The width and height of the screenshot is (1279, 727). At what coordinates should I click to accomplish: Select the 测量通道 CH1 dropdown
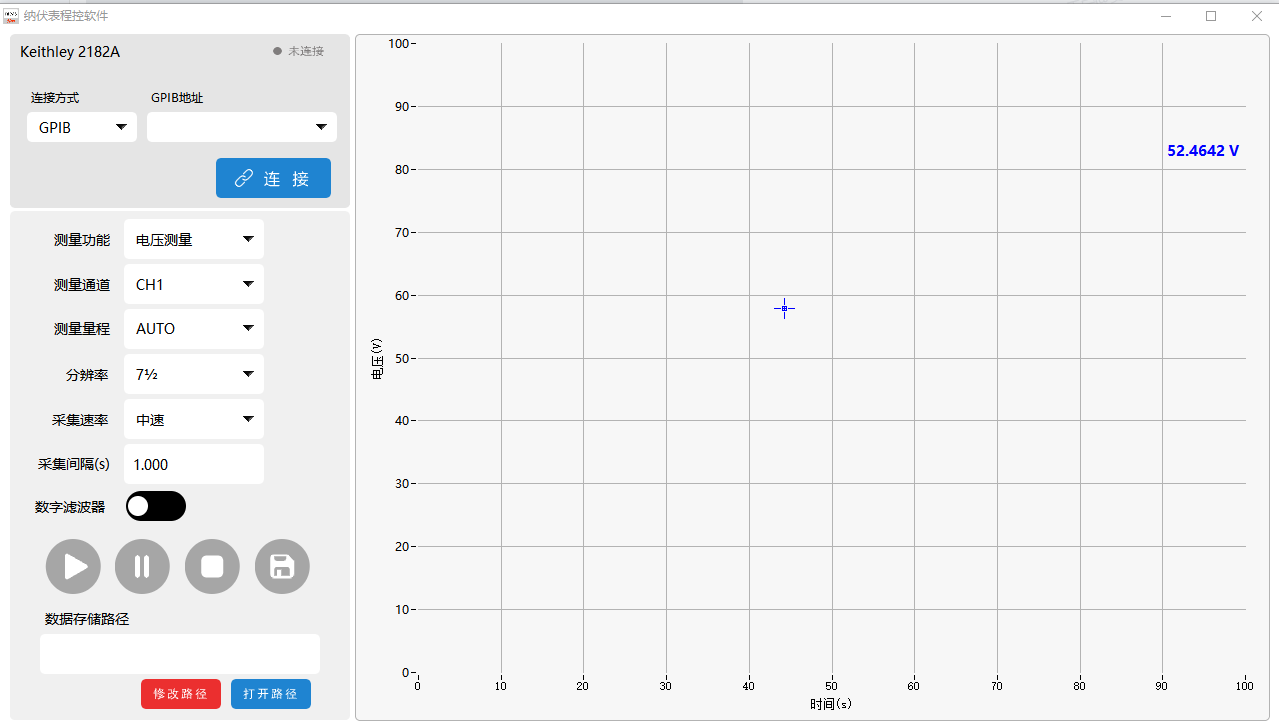coord(194,284)
